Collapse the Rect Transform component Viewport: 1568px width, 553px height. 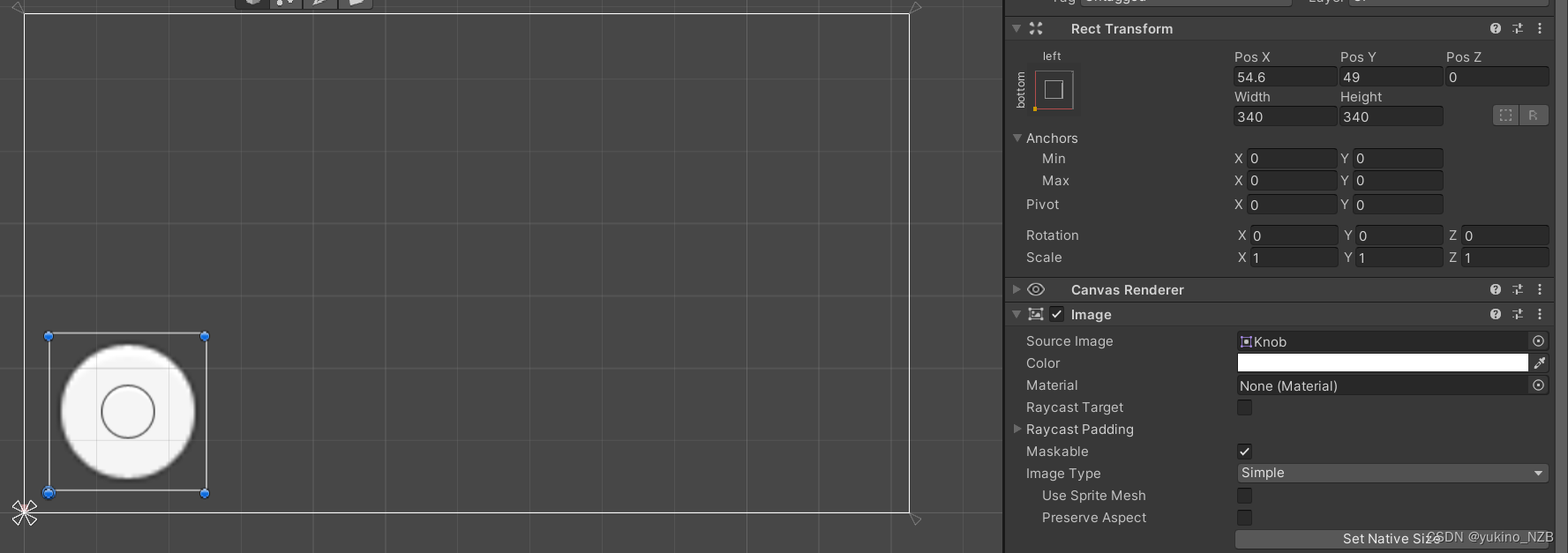pyautogui.click(x=1017, y=28)
